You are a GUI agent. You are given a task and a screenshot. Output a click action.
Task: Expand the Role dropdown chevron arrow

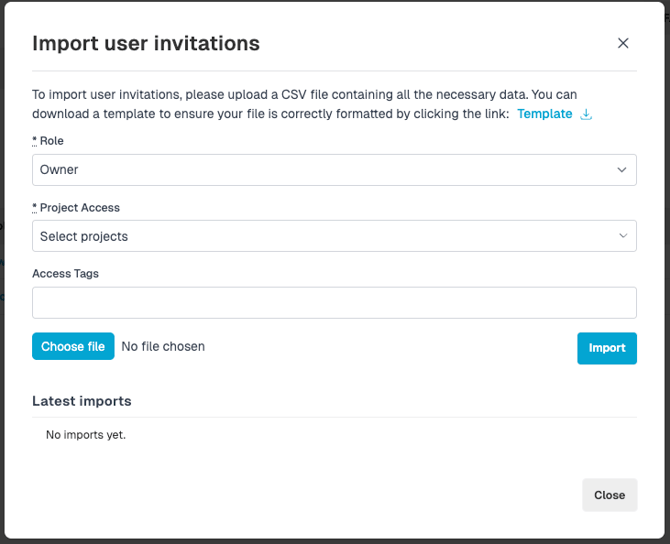click(x=622, y=170)
